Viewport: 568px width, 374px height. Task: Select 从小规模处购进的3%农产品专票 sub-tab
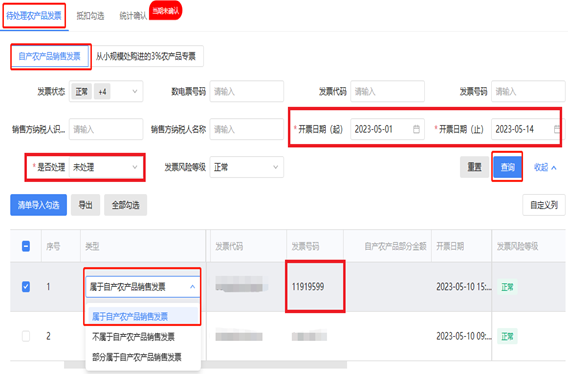[146, 56]
